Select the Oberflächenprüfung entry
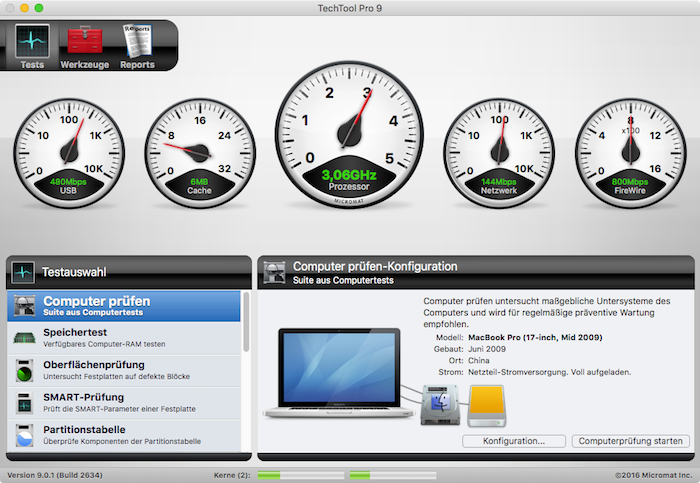The image size is (700, 483). [124, 371]
